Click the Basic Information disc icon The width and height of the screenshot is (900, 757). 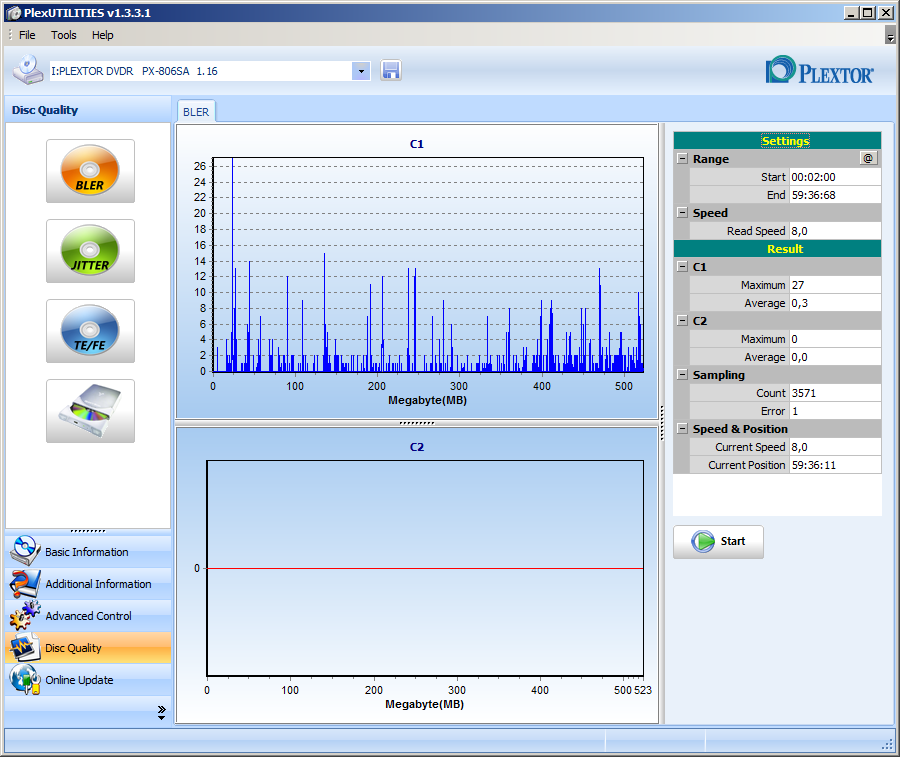click(24, 551)
